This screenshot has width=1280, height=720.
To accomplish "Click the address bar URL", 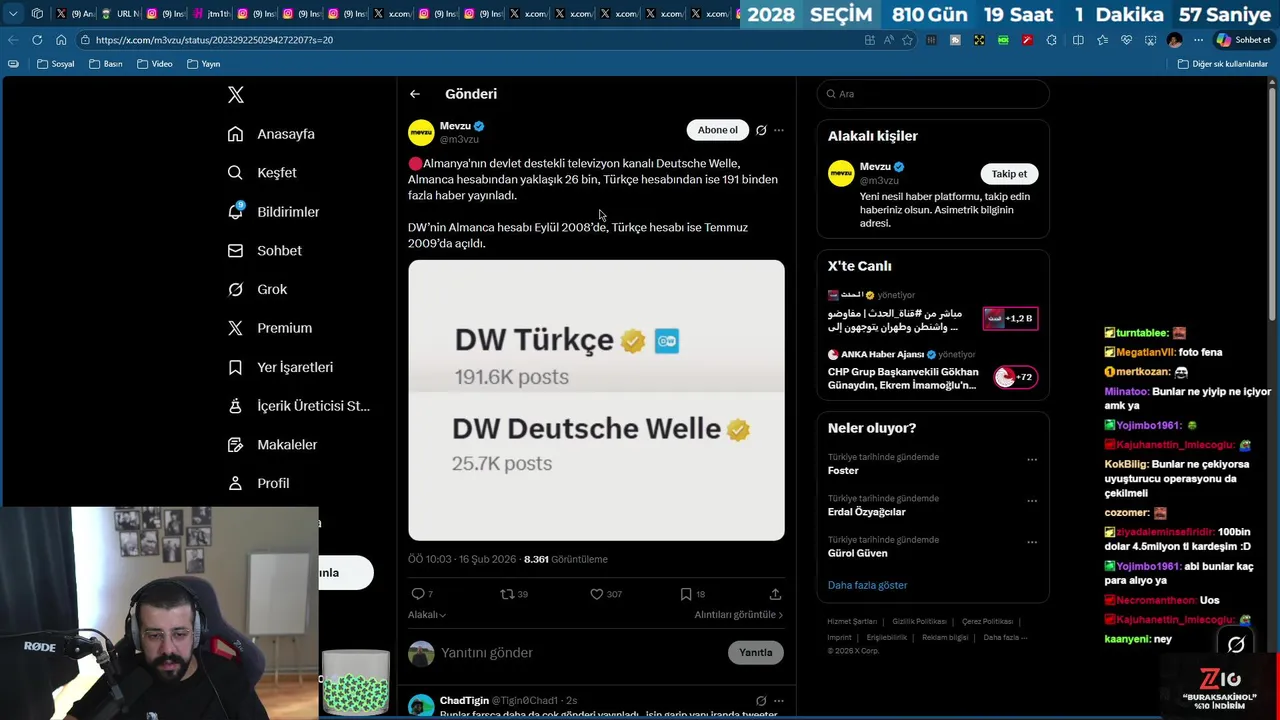I will pos(214,40).
